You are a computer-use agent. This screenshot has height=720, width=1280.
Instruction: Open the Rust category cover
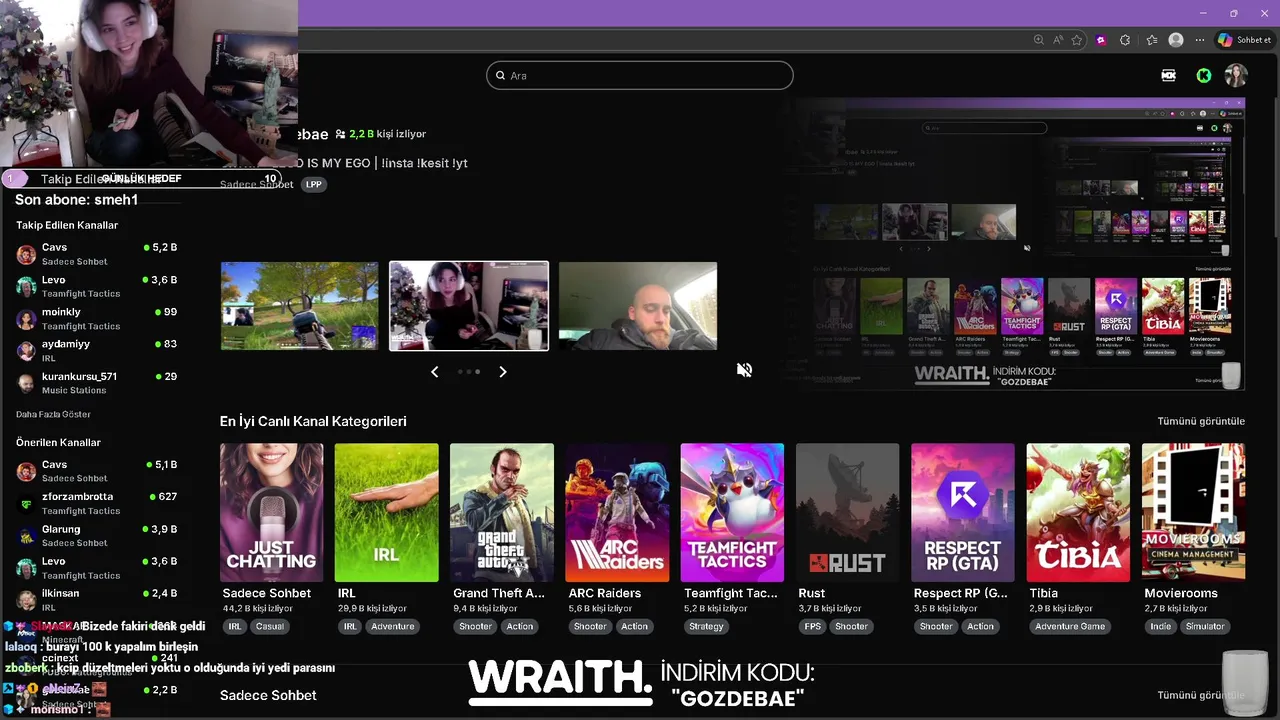click(x=848, y=512)
